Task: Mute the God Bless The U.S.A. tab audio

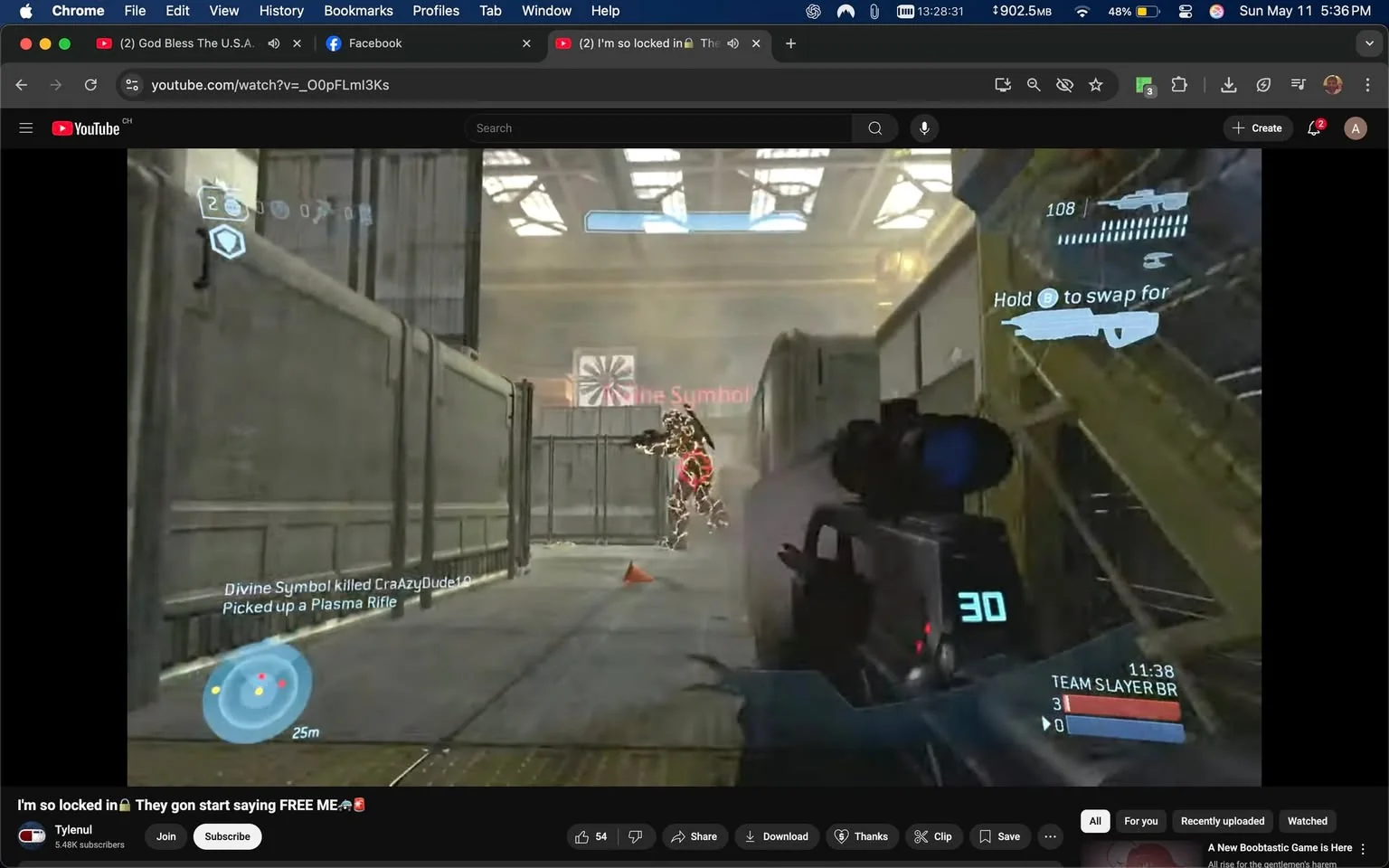Action: (274, 43)
